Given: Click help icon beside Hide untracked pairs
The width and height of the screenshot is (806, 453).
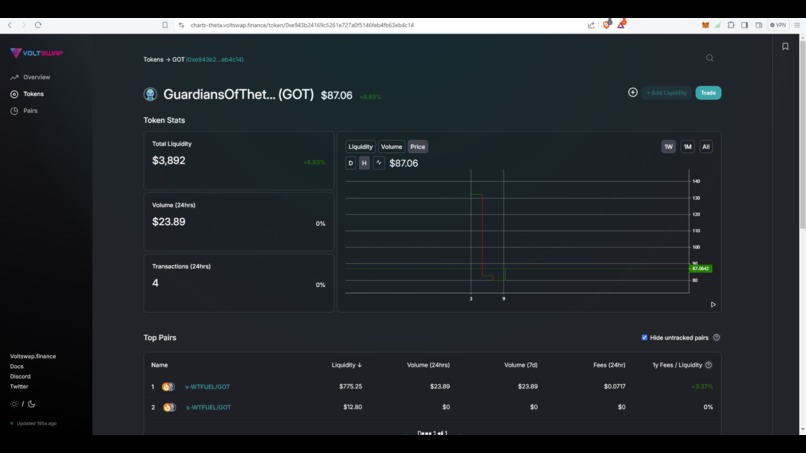Looking at the screenshot, I should coord(717,338).
